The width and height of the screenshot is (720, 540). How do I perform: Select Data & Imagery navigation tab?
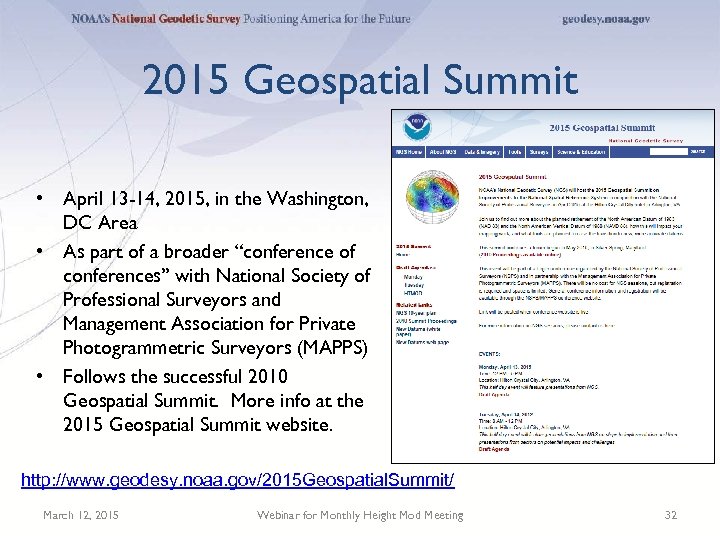[x=482, y=152]
